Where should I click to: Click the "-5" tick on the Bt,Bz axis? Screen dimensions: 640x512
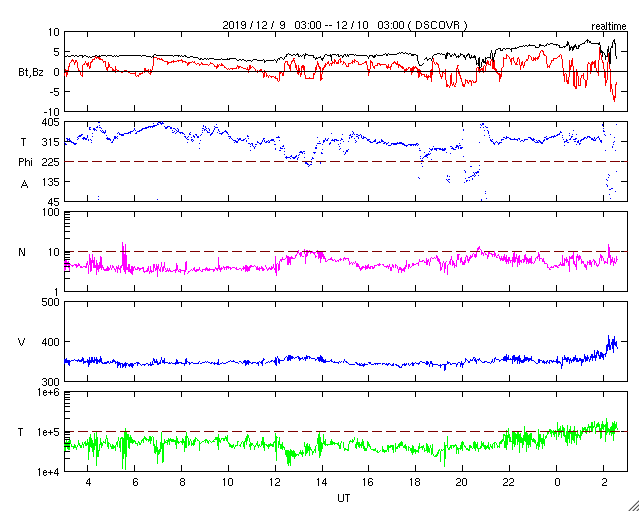[x=55, y=92]
